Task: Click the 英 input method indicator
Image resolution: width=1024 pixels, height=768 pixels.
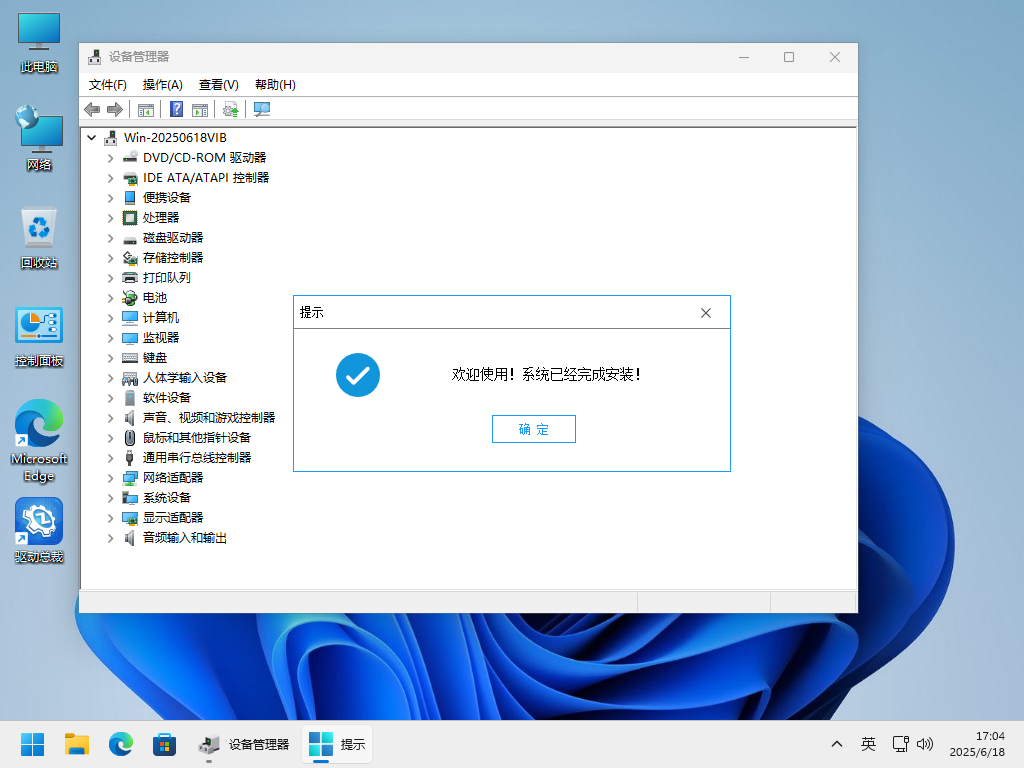Action: 868,744
